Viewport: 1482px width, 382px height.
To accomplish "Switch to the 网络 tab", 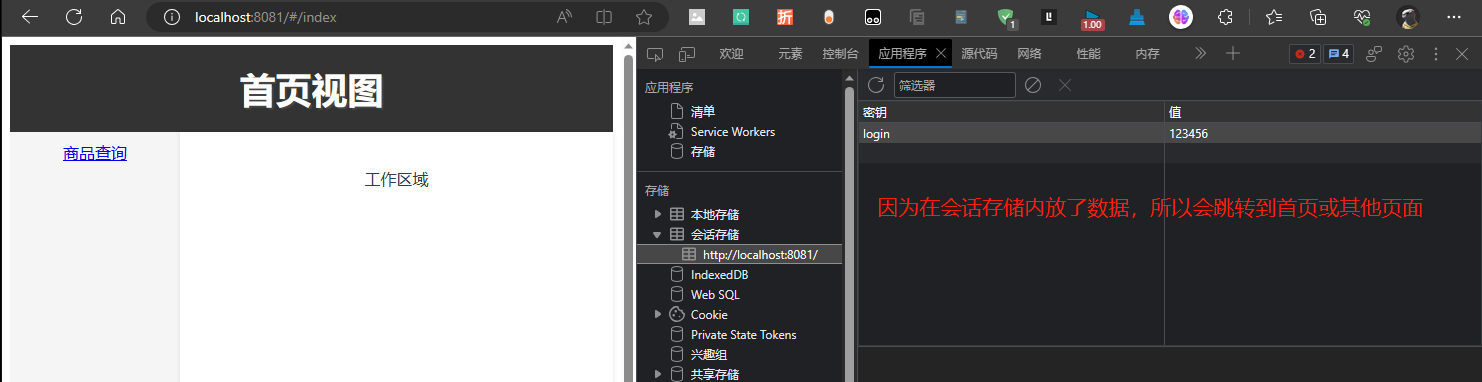I will pos(1030,54).
